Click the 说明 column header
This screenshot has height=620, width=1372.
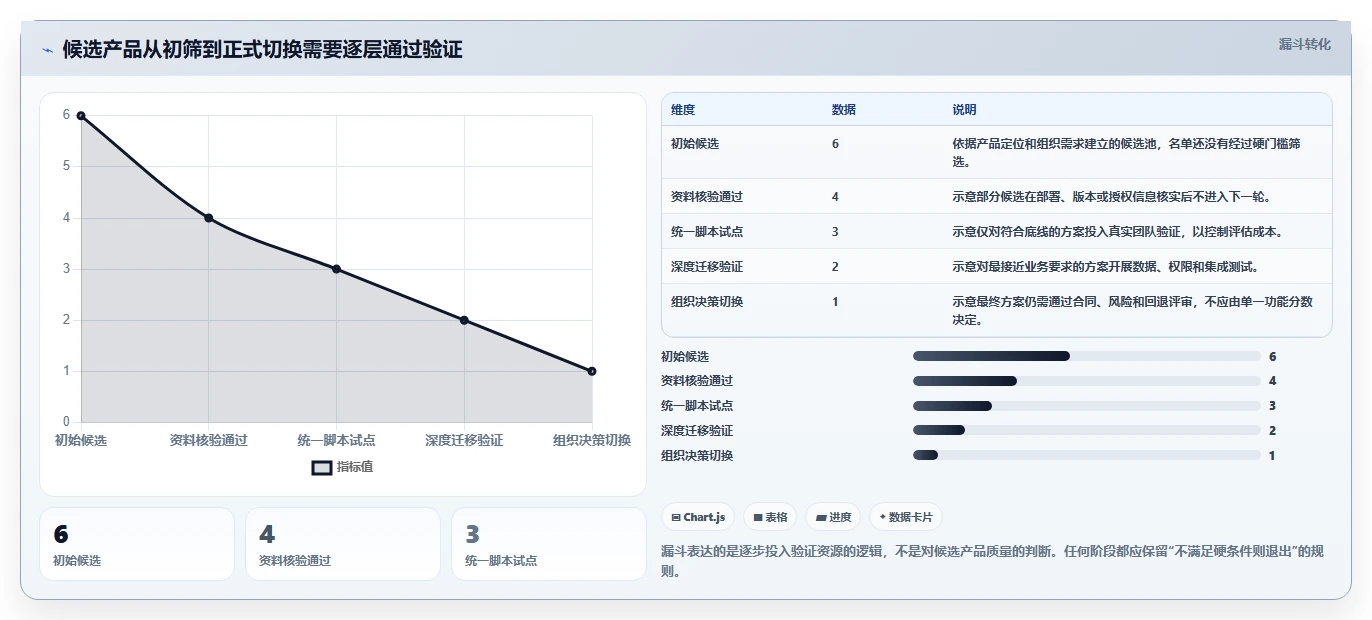tap(964, 110)
